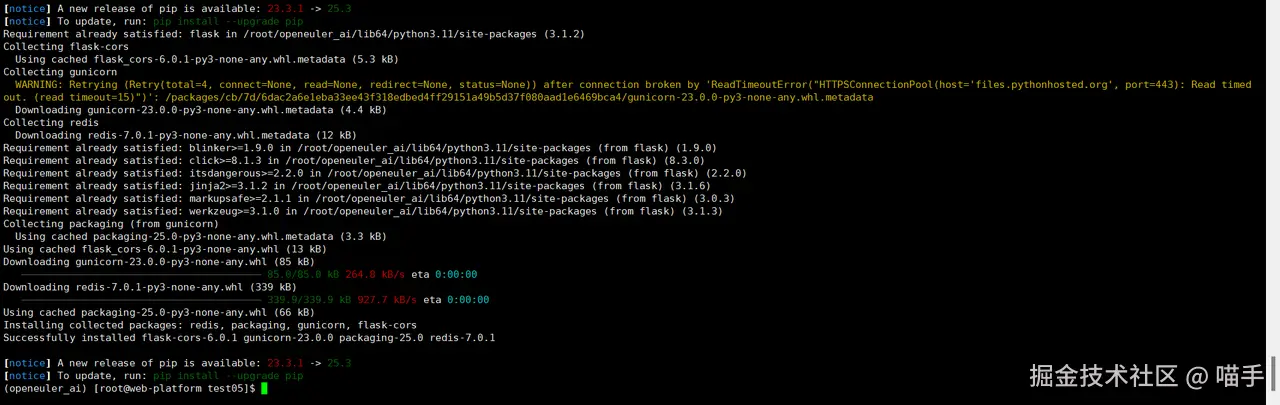
Task: Click the green terminal cursor block
Action: point(265,388)
